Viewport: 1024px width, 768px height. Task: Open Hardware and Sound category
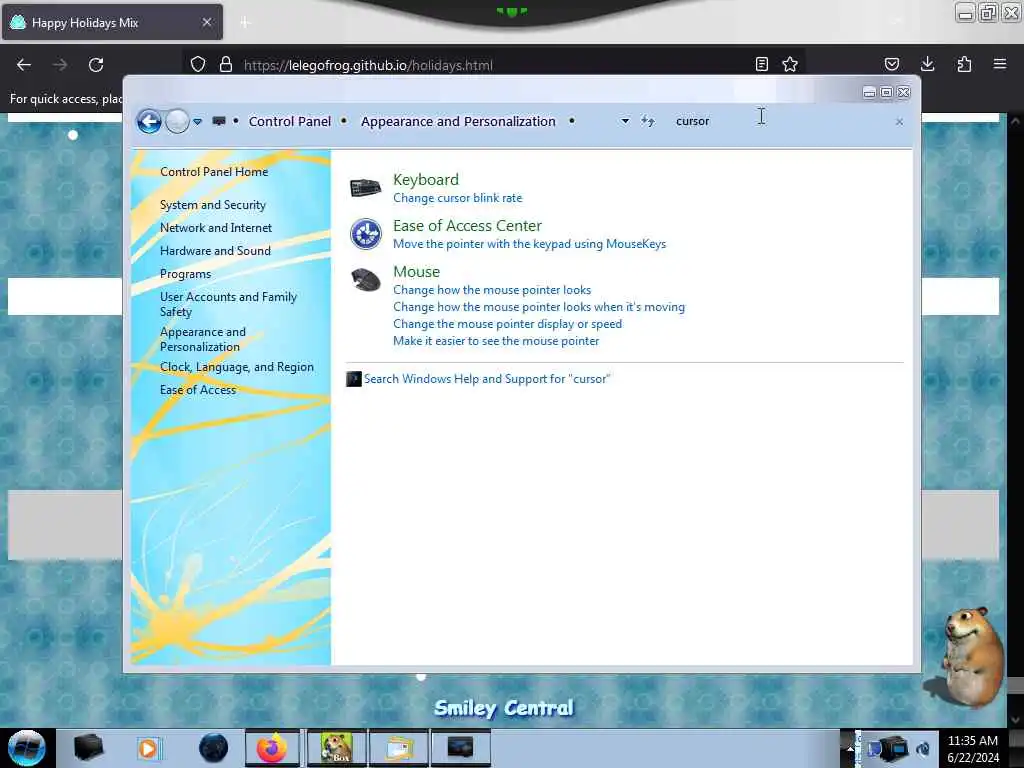(x=215, y=251)
